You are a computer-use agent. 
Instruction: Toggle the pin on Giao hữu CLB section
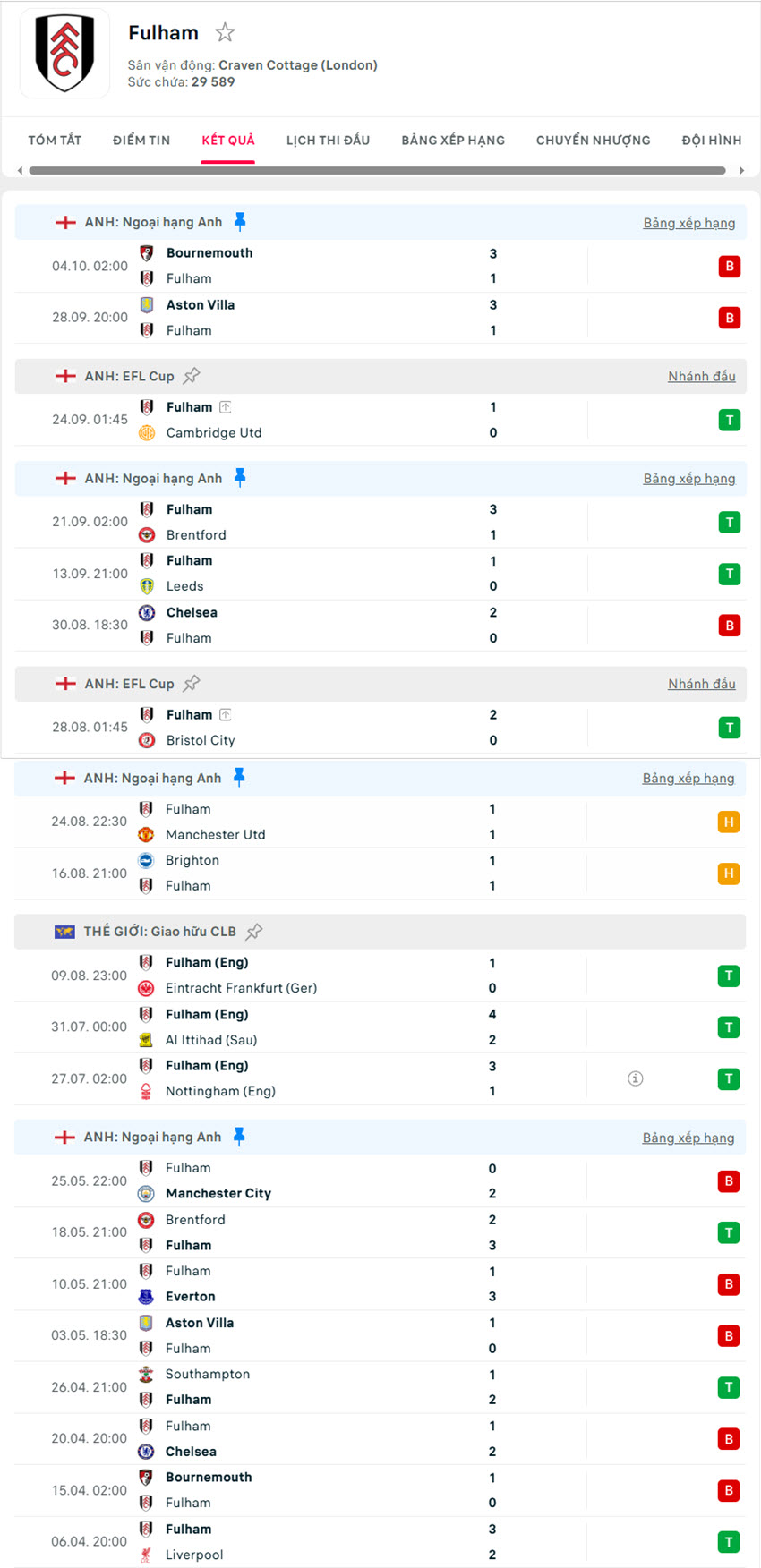(x=253, y=931)
